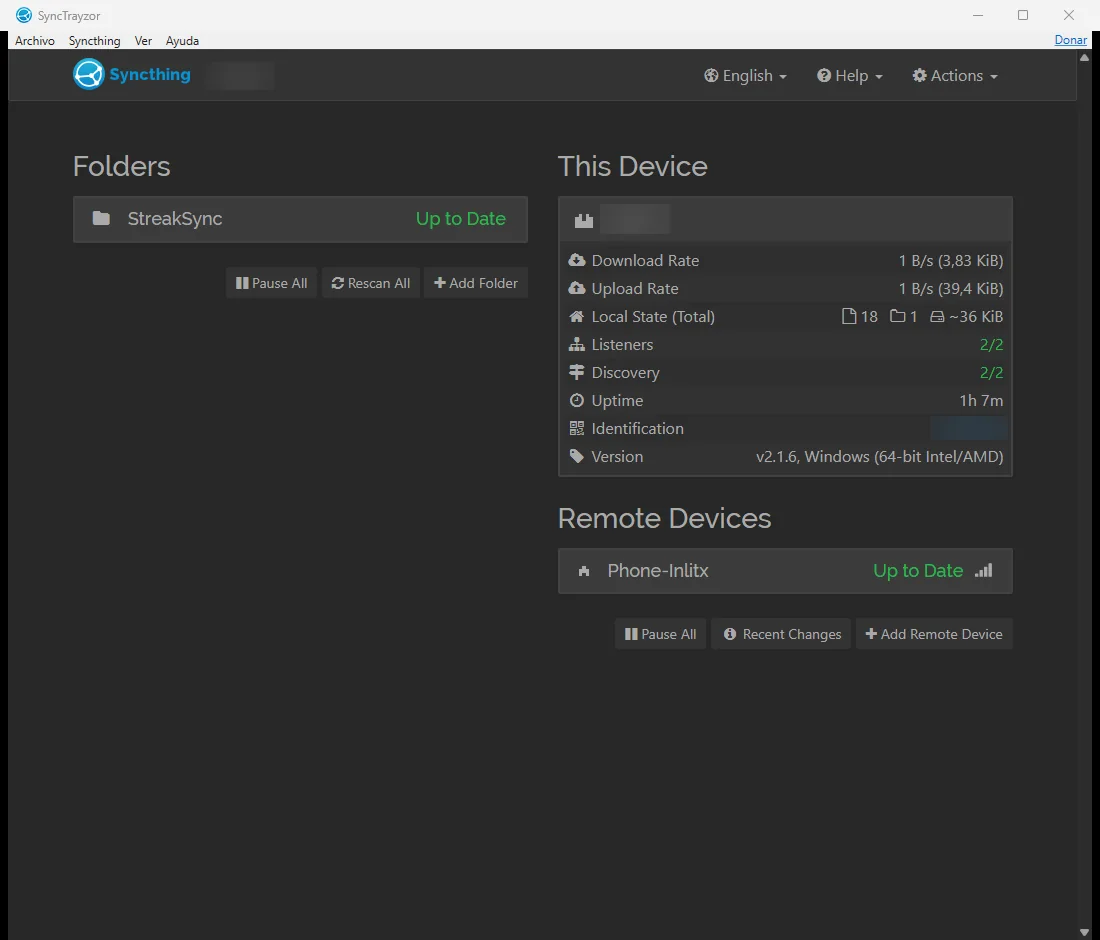This screenshot has width=1100, height=940.
Task: Click the Syncthing logo icon
Action: (x=88, y=74)
